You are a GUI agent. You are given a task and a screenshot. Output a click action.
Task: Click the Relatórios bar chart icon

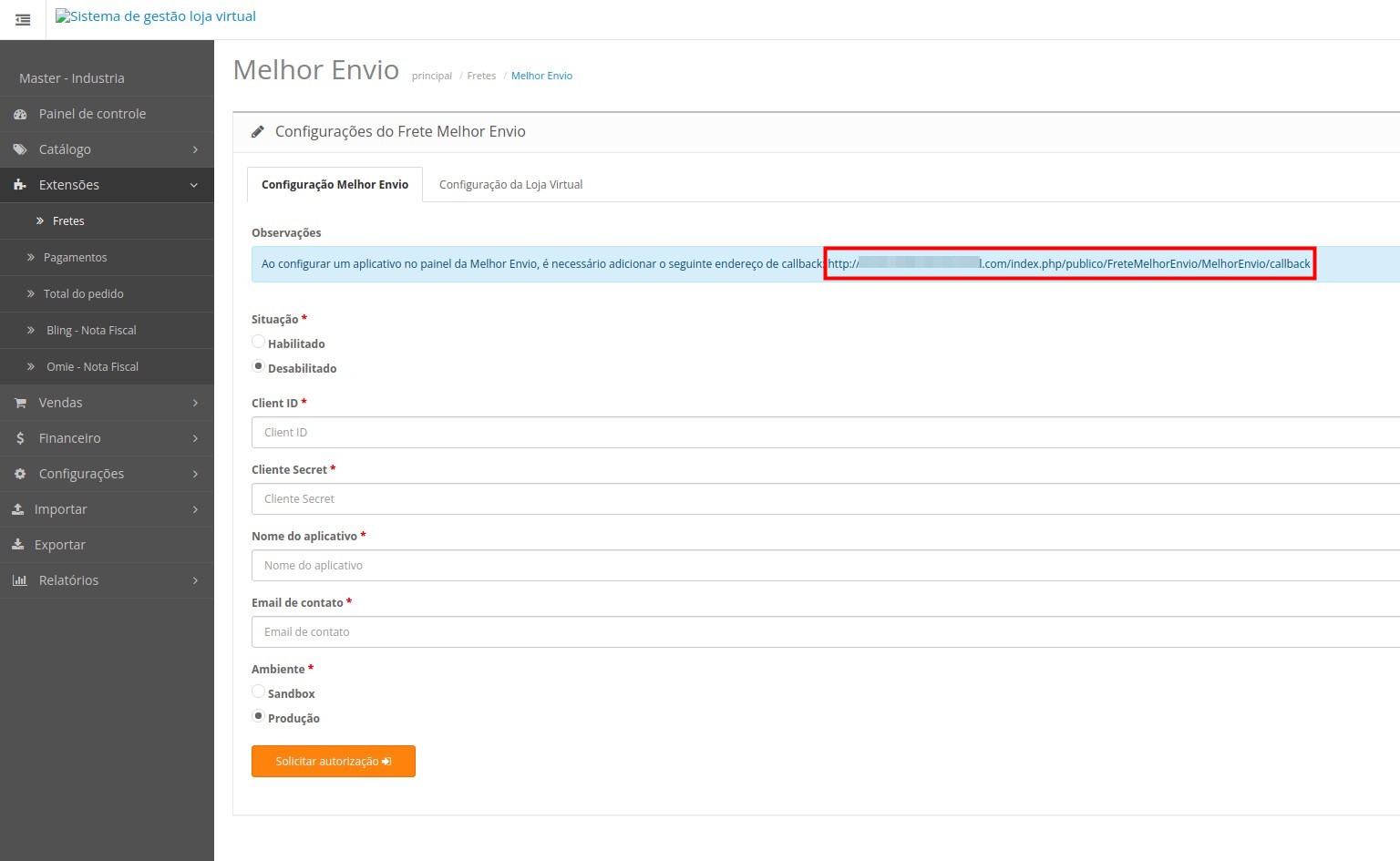coord(20,580)
